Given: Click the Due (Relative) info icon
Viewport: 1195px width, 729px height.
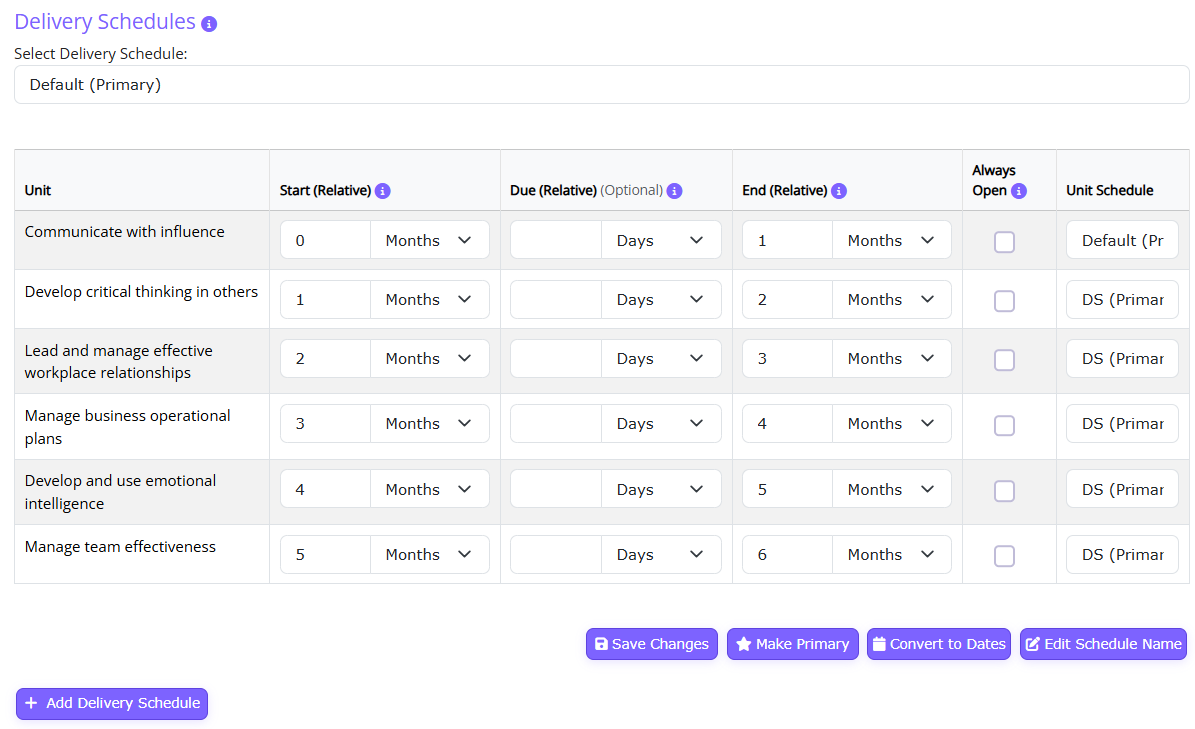Looking at the screenshot, I should coord(674,190).
